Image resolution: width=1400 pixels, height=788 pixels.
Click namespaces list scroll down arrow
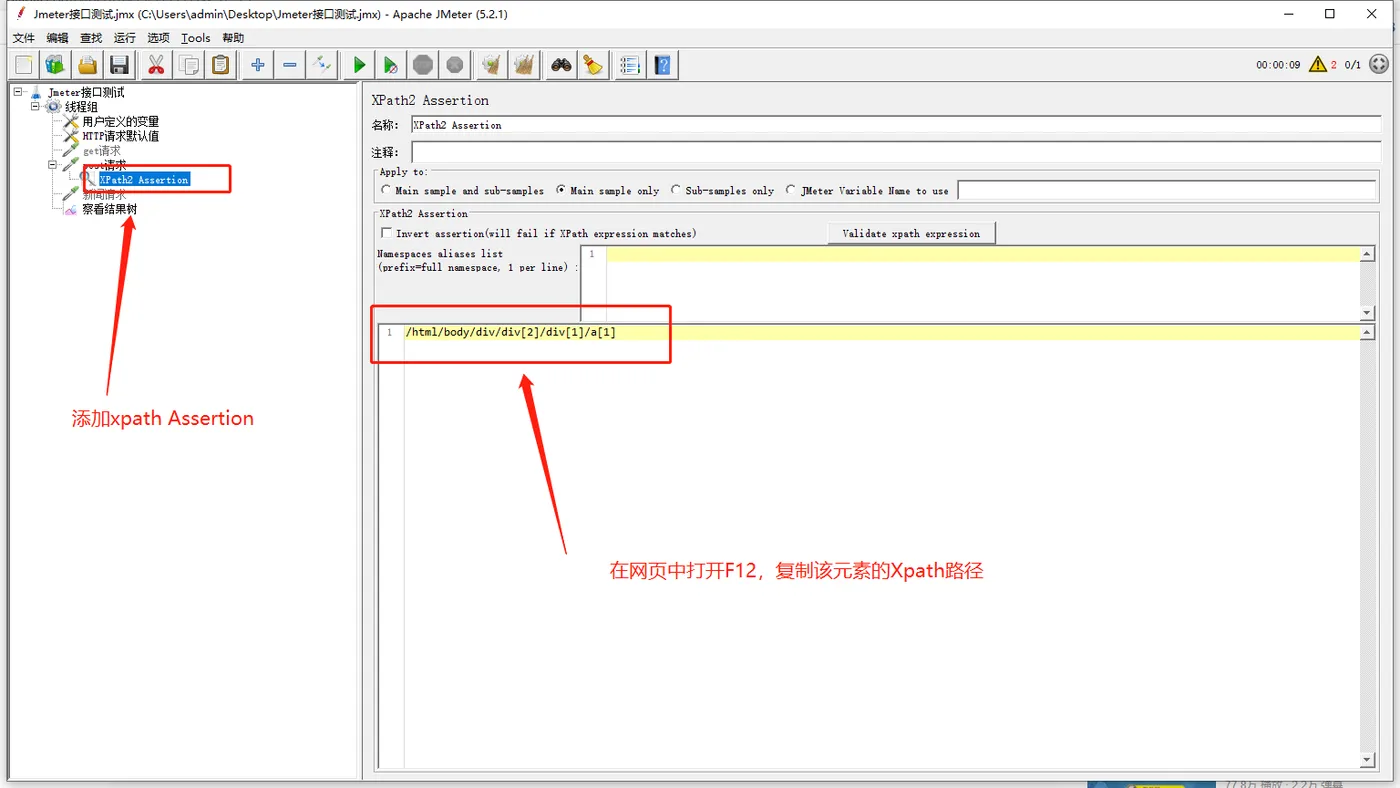coord(1368,313)
